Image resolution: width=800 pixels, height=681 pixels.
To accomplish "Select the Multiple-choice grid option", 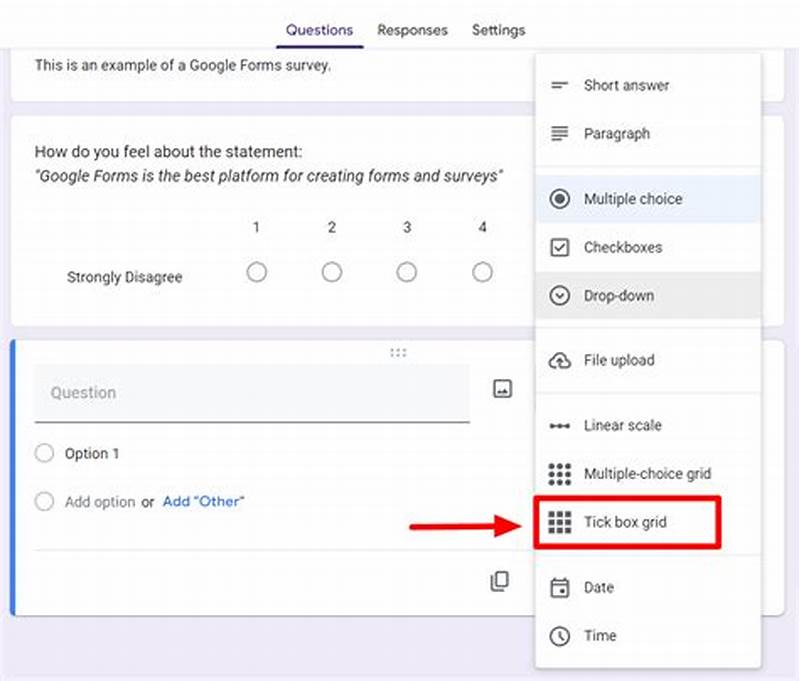I will 560,473.
